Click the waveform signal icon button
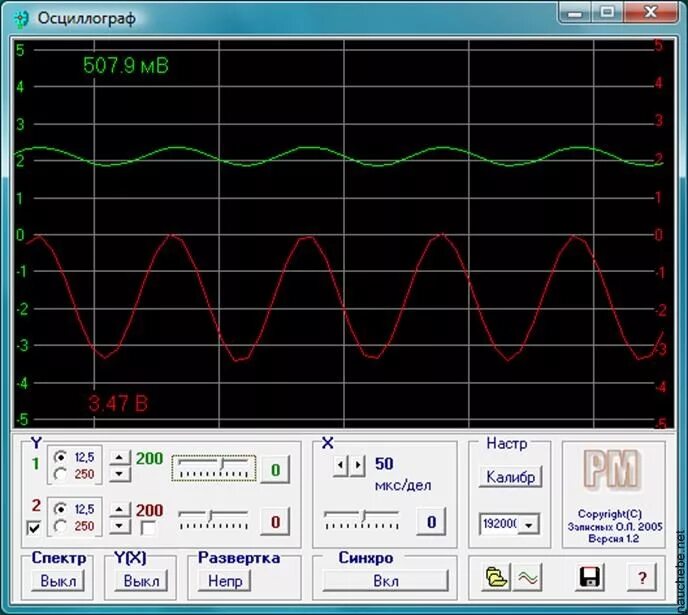688x615 pixels. (x=528, y=577)
